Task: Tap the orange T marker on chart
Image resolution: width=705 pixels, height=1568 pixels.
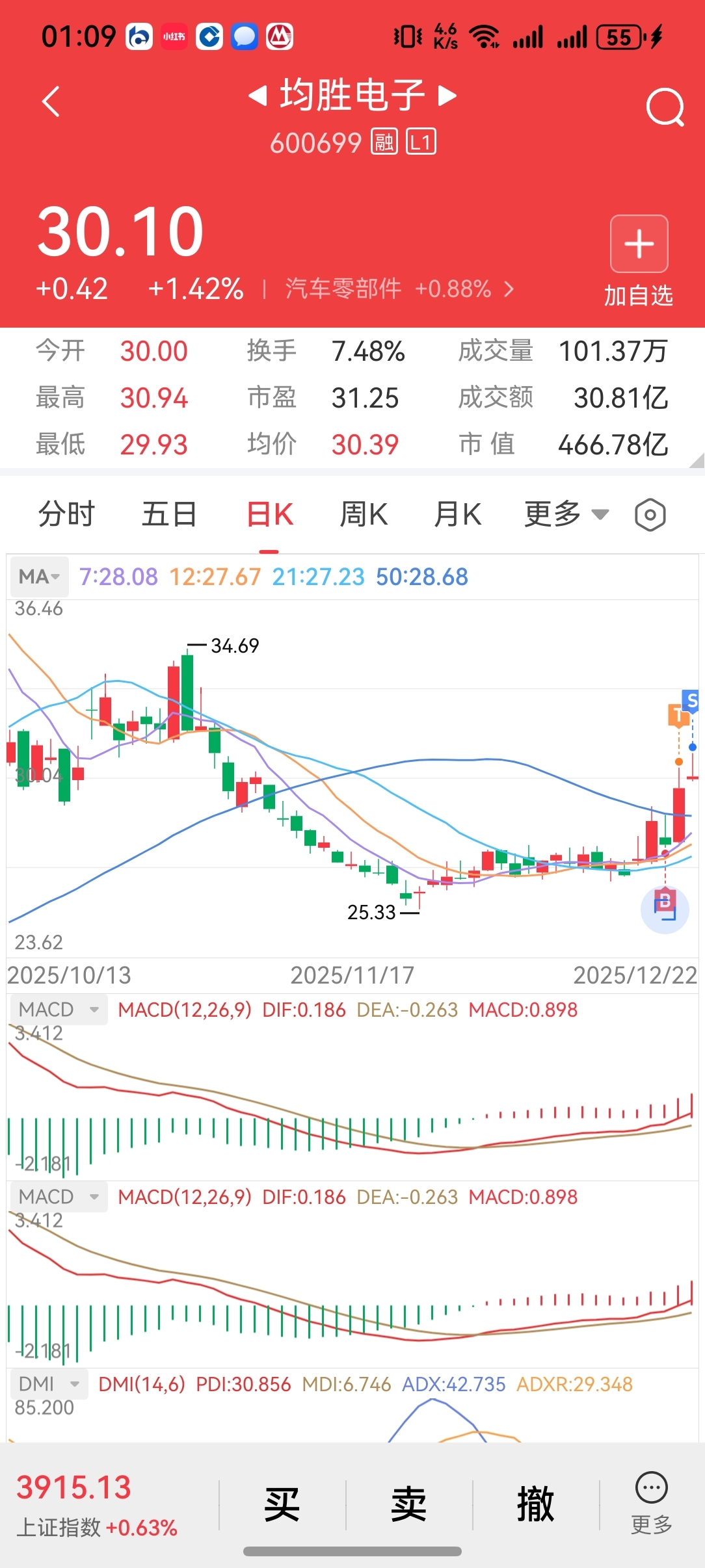Action: 678,715
